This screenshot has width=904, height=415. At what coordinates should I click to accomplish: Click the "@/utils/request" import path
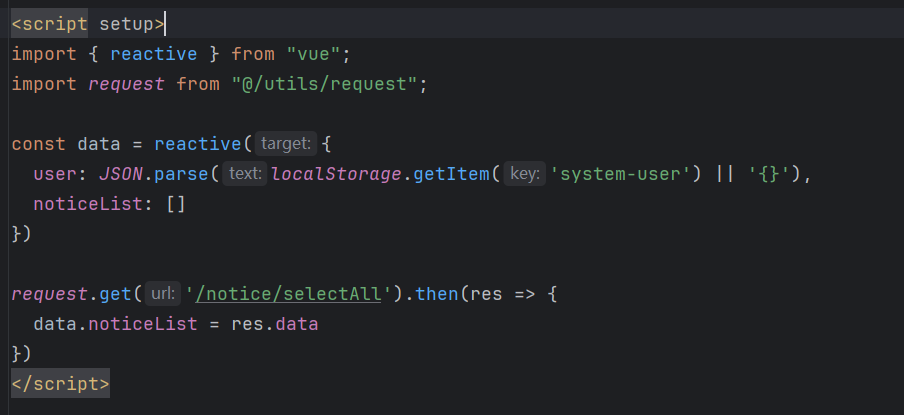pos(325,84)
